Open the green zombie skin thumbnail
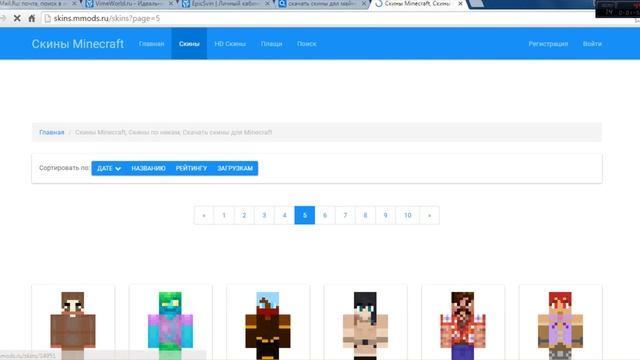Viewport: 640px width, 360px height. [170, 325]
